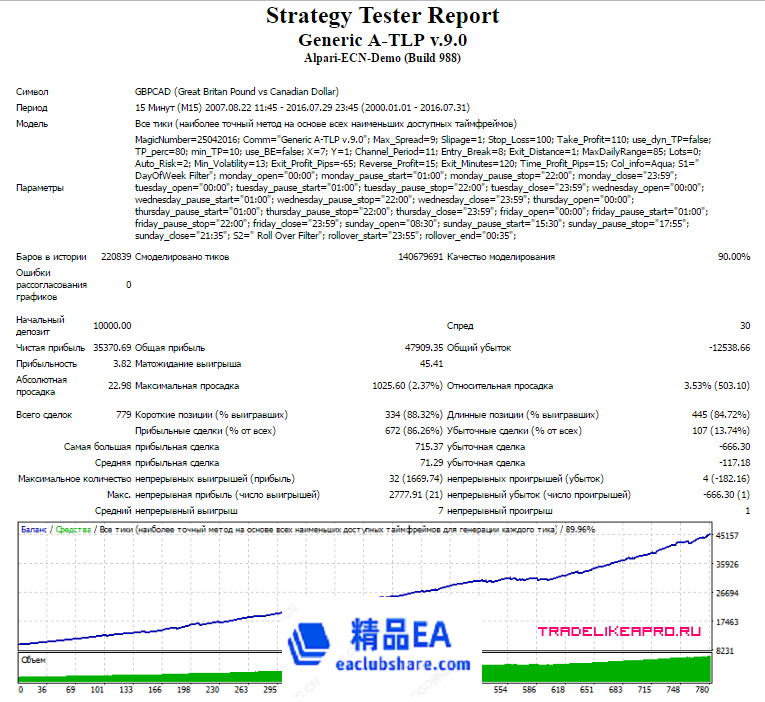
Task: Click the Символ label
Action: (x=32, y=92)
